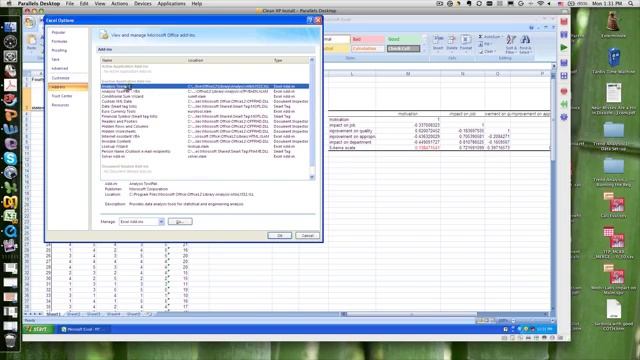Image resolution: width=640 pixels, height=360 pixels.
Task: Select Solver Add-in row
Action: pos(205,156)
